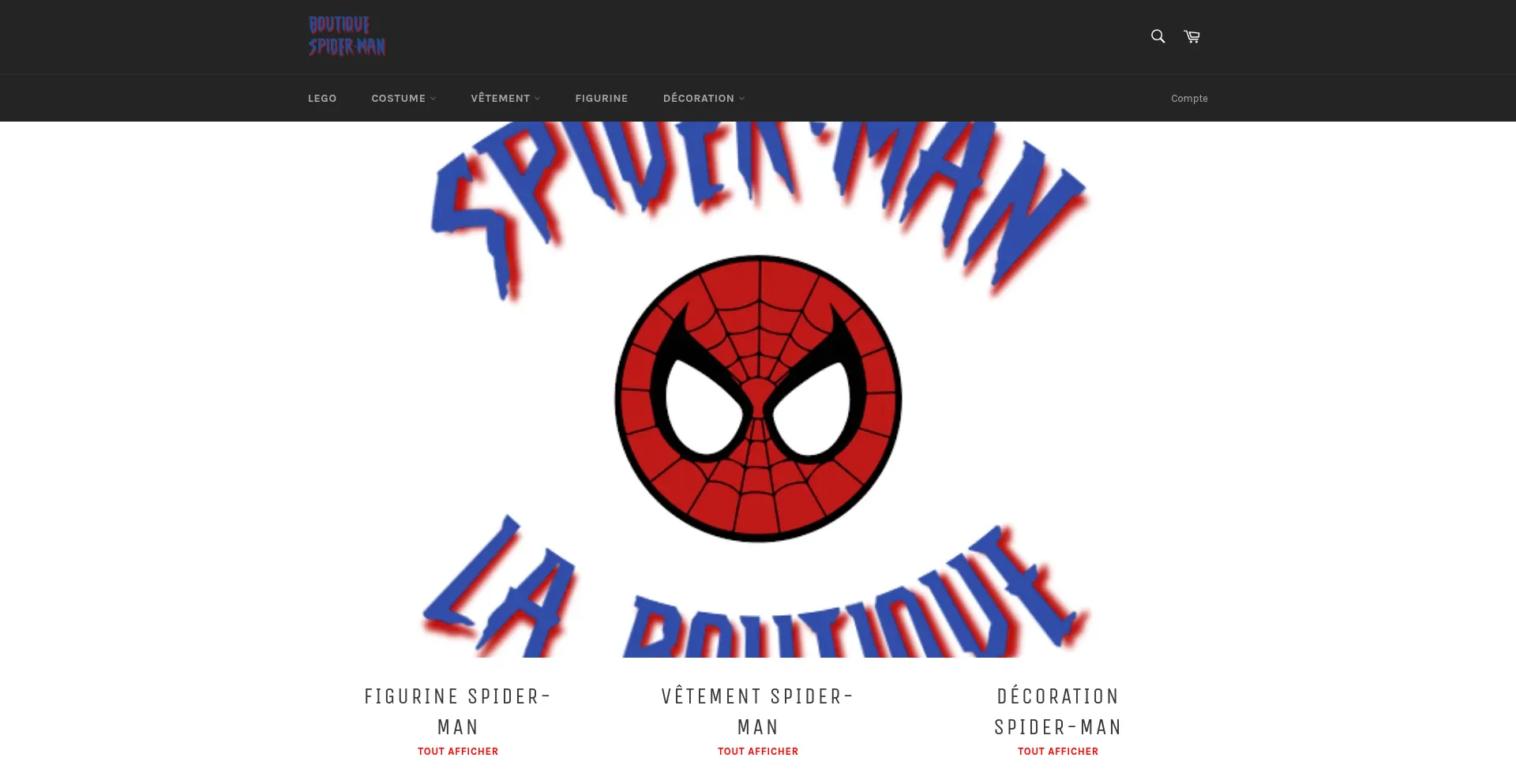
Task: Expand the DÉCORATION dropdown menu
Action: point(704,99)
